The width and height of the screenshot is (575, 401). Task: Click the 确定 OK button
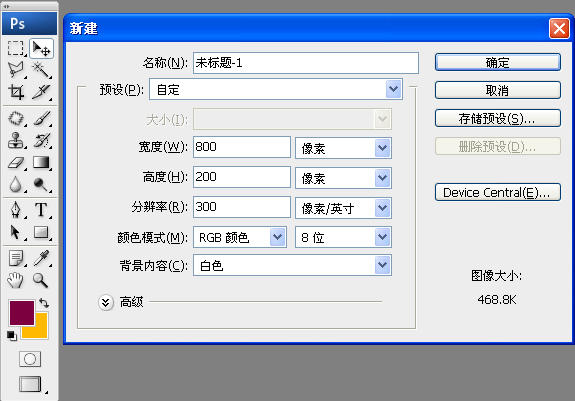(498, 62)
